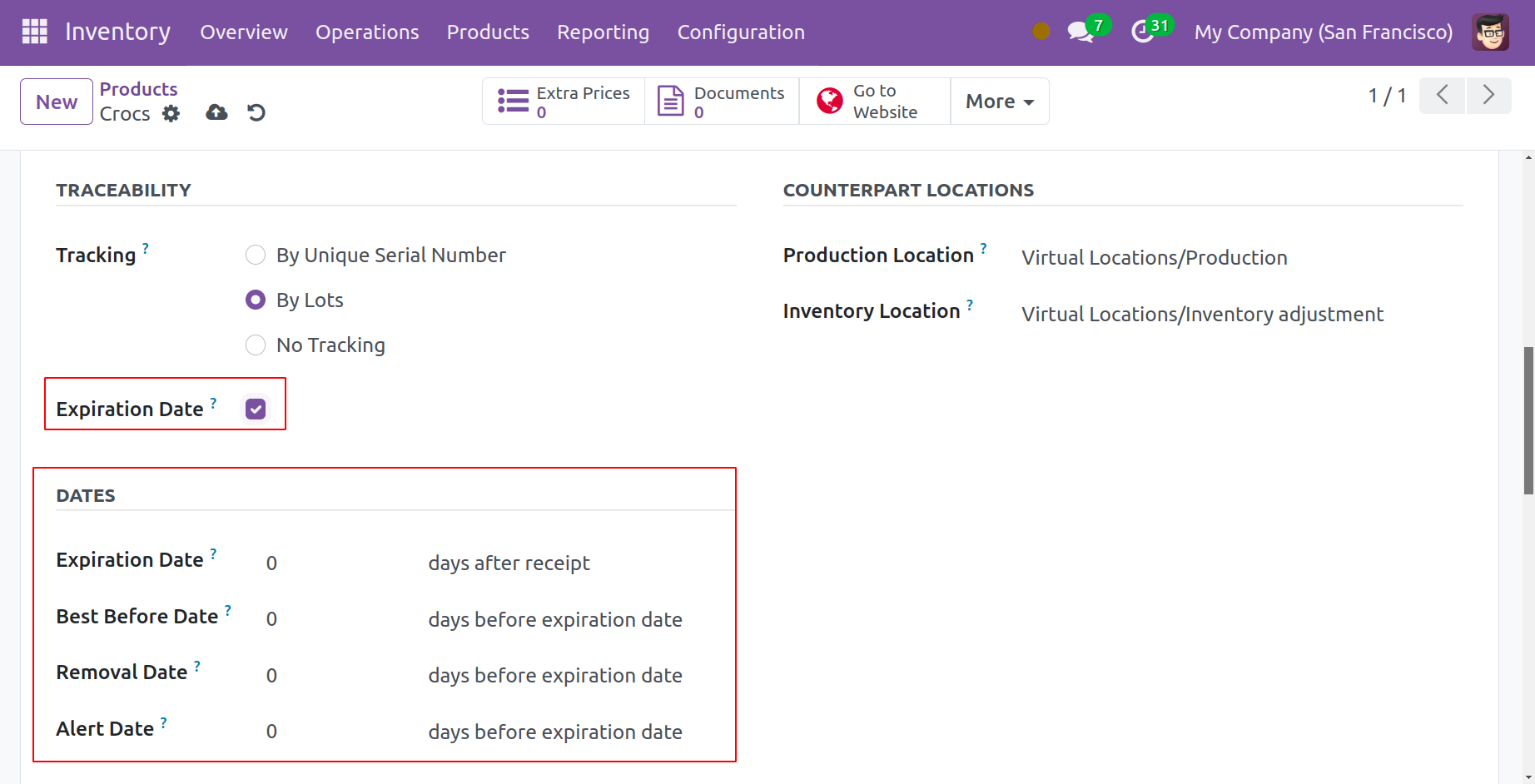Open the apps grid menu icon

point(34,32)
